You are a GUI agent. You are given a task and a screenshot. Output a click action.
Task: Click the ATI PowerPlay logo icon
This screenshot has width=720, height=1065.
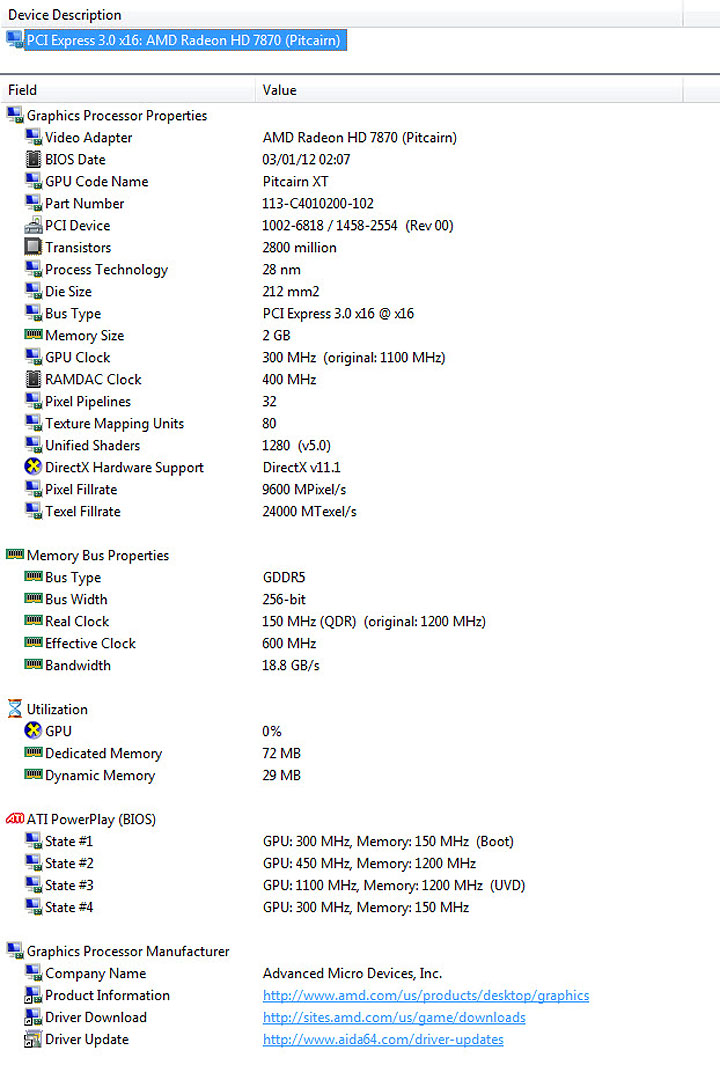click(14, 819)
